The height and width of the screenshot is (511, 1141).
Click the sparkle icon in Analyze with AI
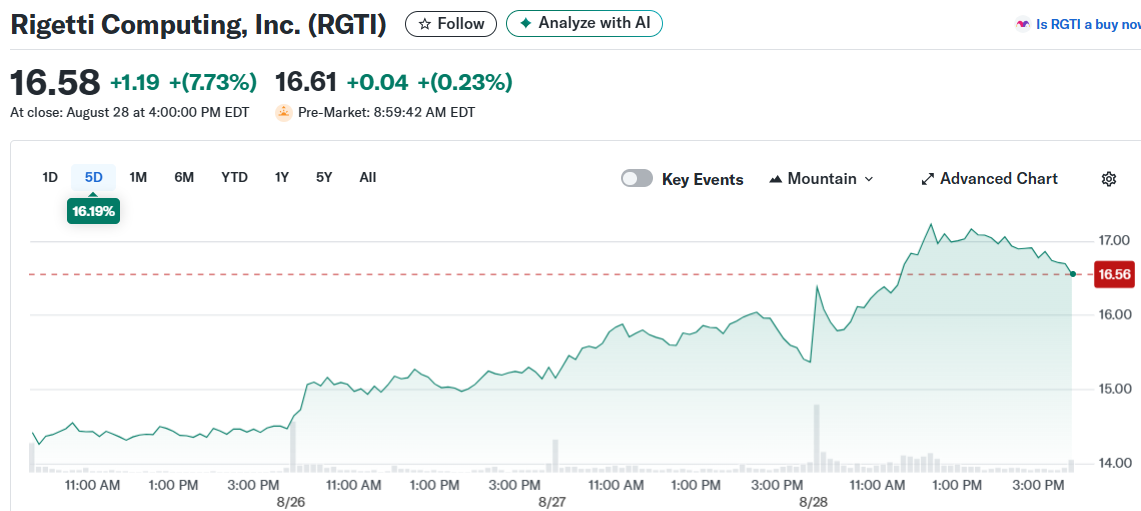525,23
